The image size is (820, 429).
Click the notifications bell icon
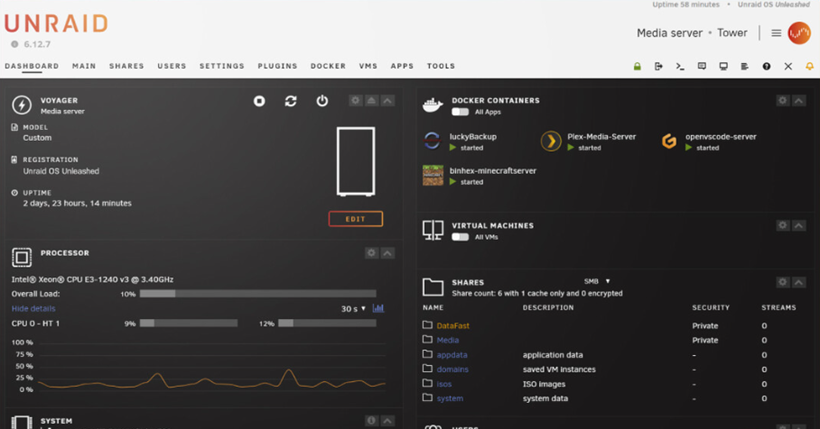pyautogui.click(x=810, y=66)
